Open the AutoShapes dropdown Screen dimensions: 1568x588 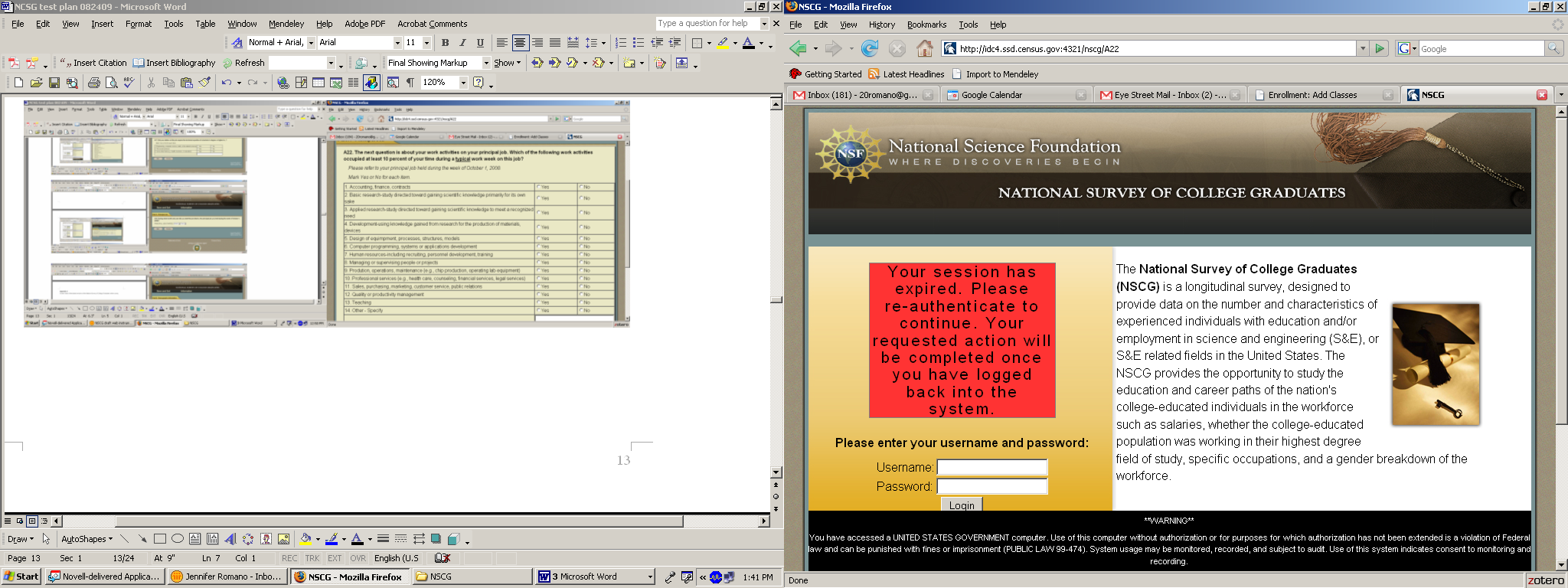click(87, 539)
